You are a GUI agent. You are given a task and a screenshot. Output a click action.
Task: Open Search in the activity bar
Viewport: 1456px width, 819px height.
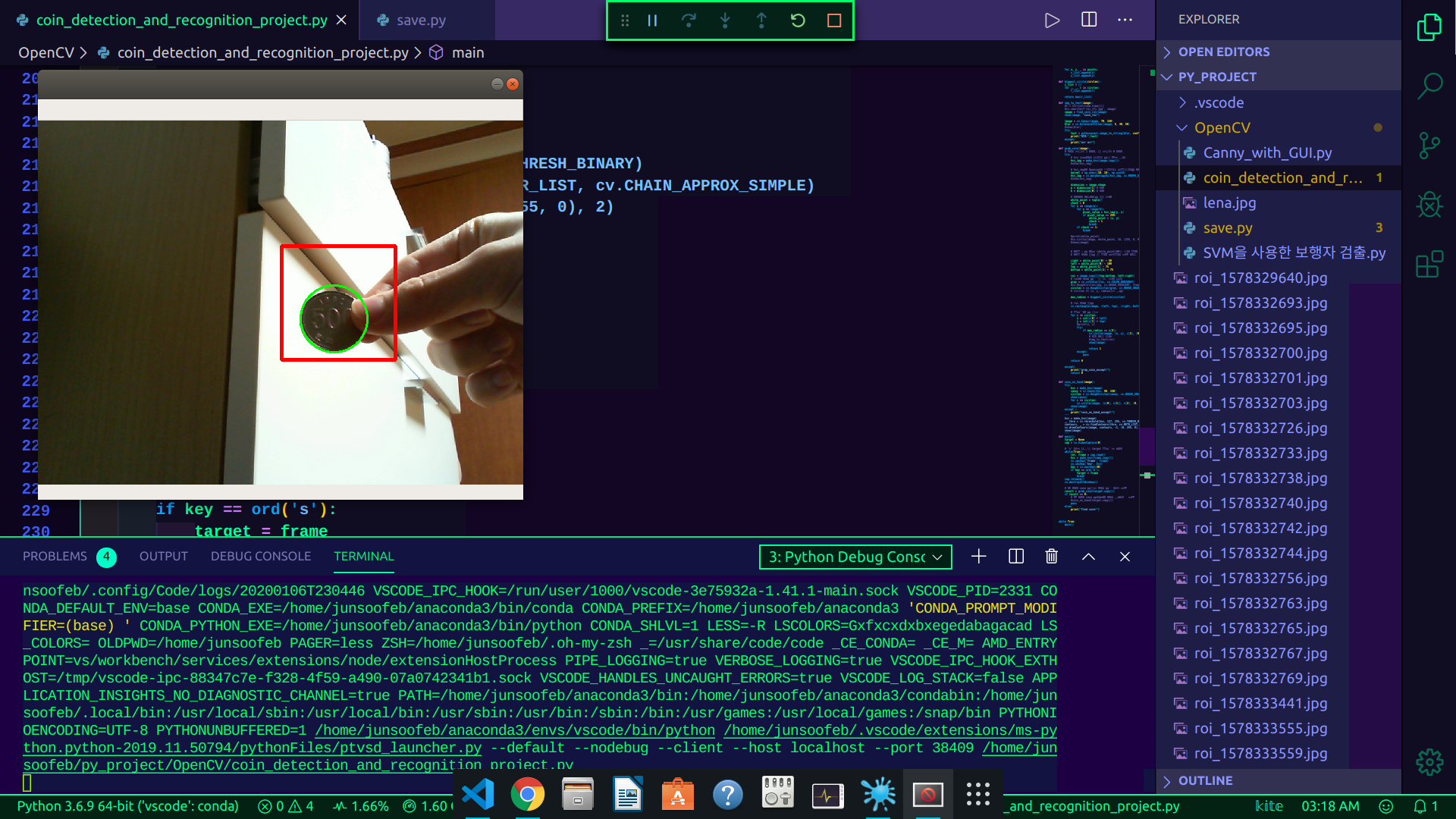[1429, 85]
